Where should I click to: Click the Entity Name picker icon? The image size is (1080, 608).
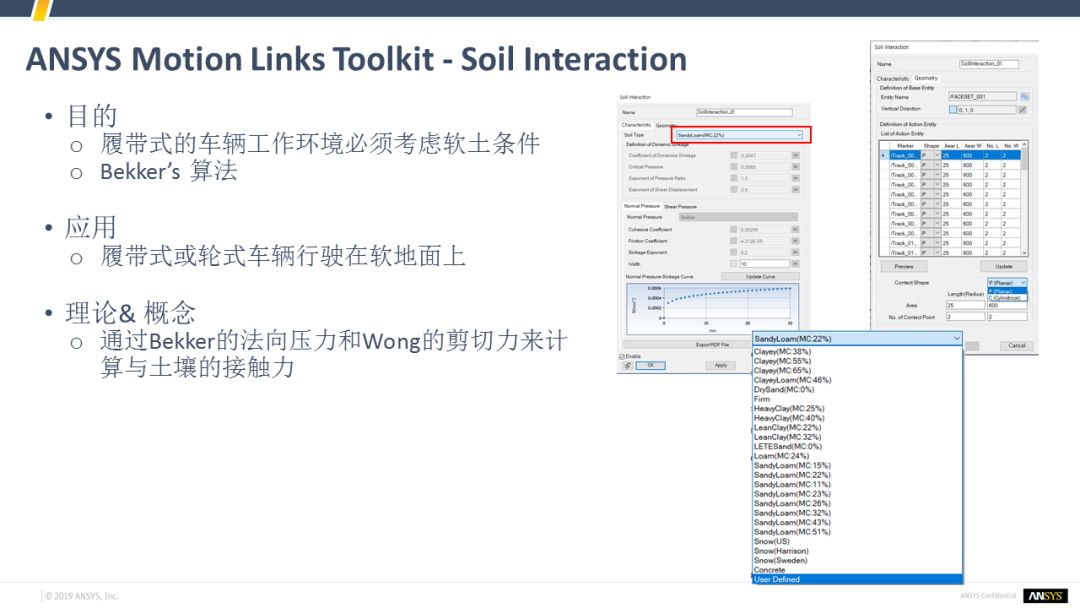1023,97
